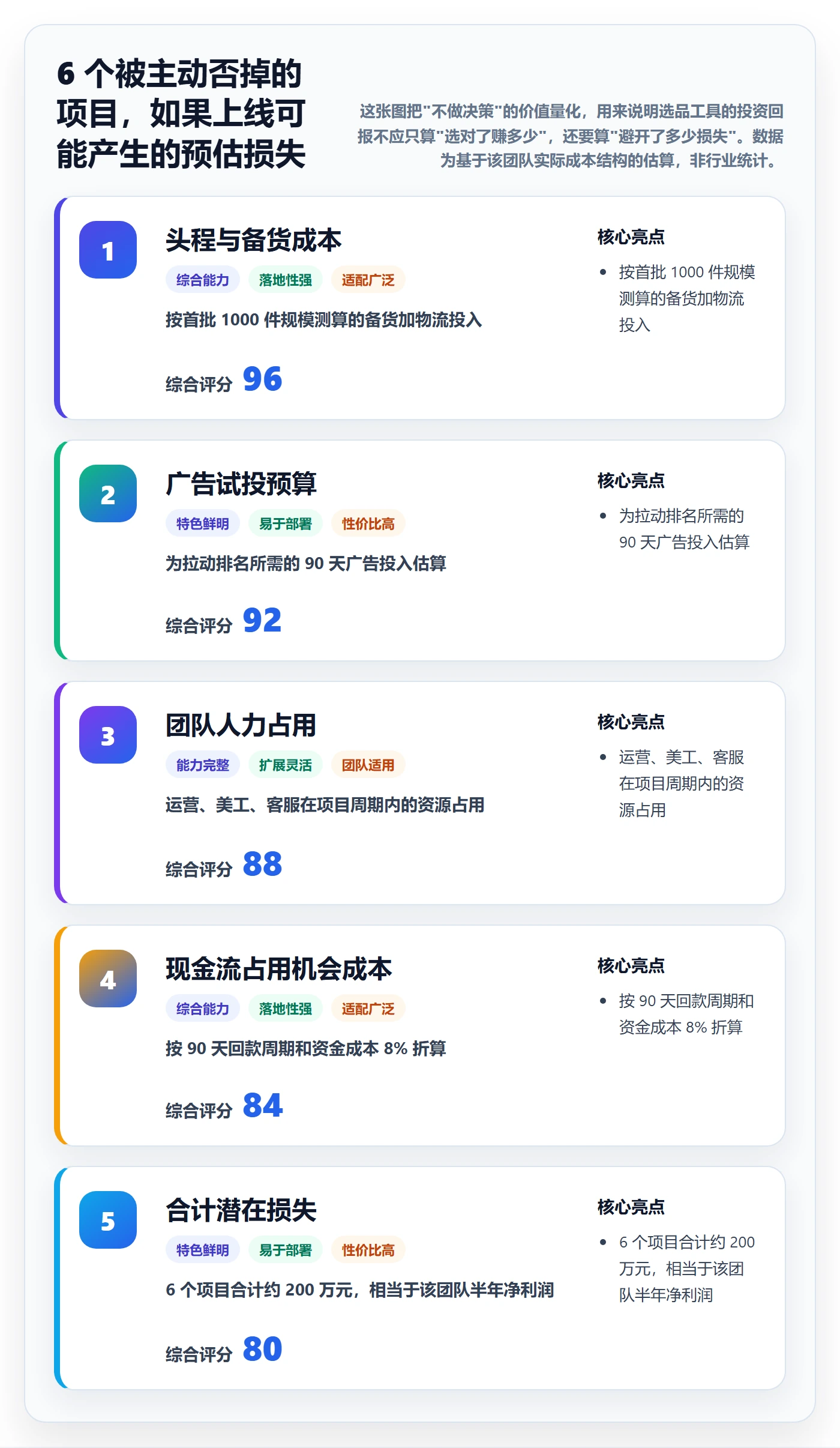Click the number 3 rank badge
The height and width of the screenshot is (1448, 840).
tap(108, 735)
